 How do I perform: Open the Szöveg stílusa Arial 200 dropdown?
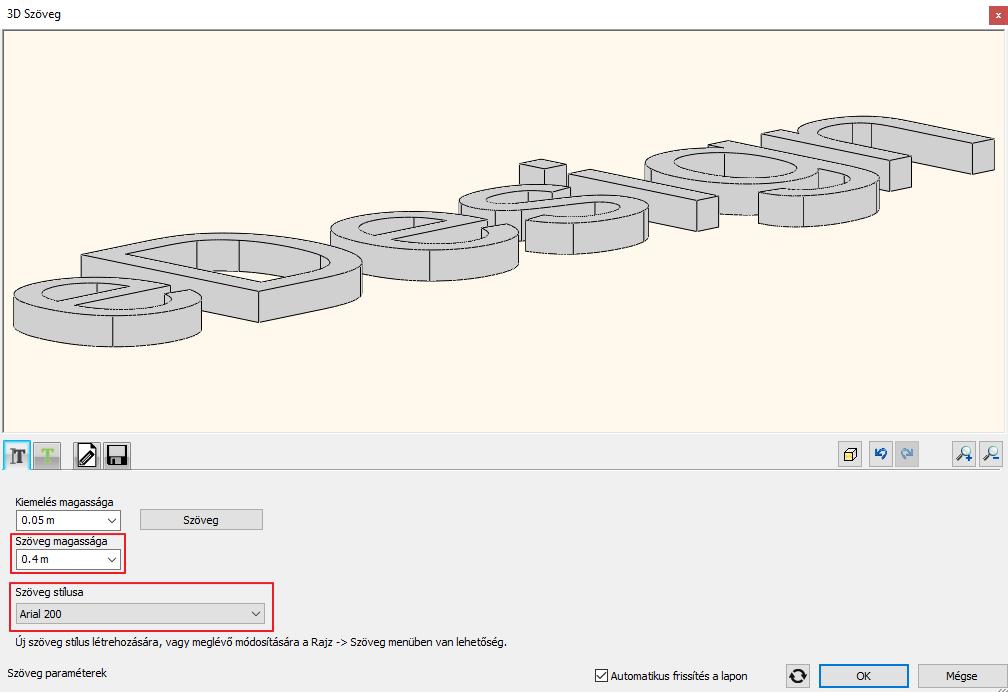[140, 614]
